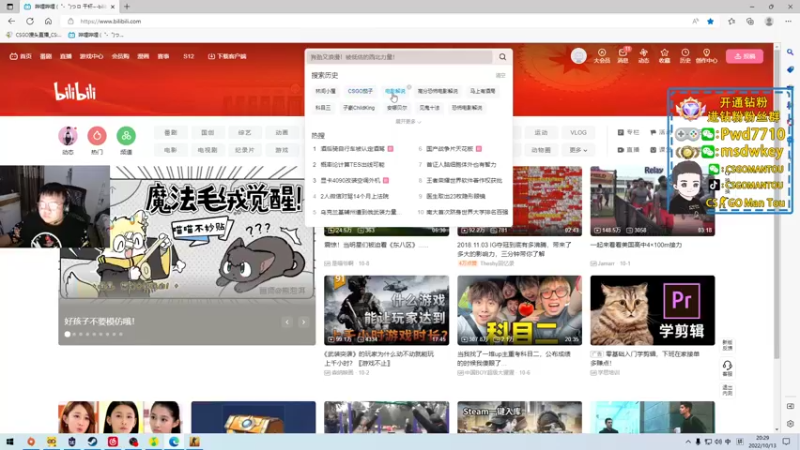
Task: Select the 科目三 history tag
Action: click(323, 108)
